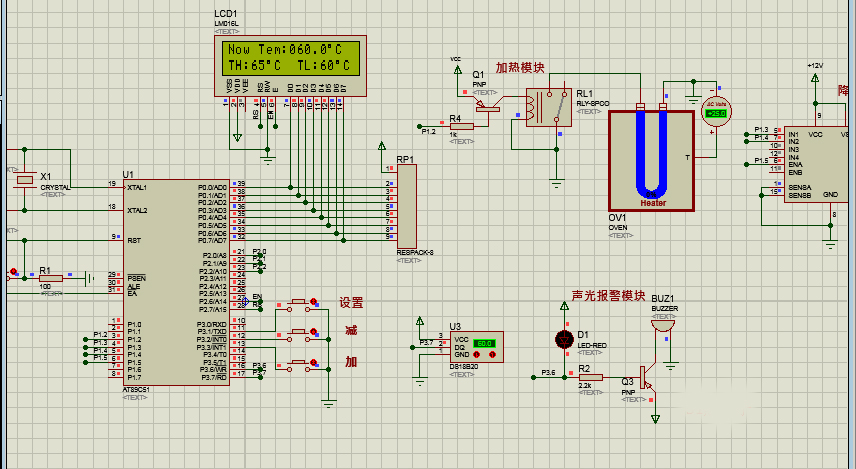Decrease DS18B20 temperature with down arrow
The height and width of the screenshot is (469, 856).
pyautogui.click(x=477, y=355)
